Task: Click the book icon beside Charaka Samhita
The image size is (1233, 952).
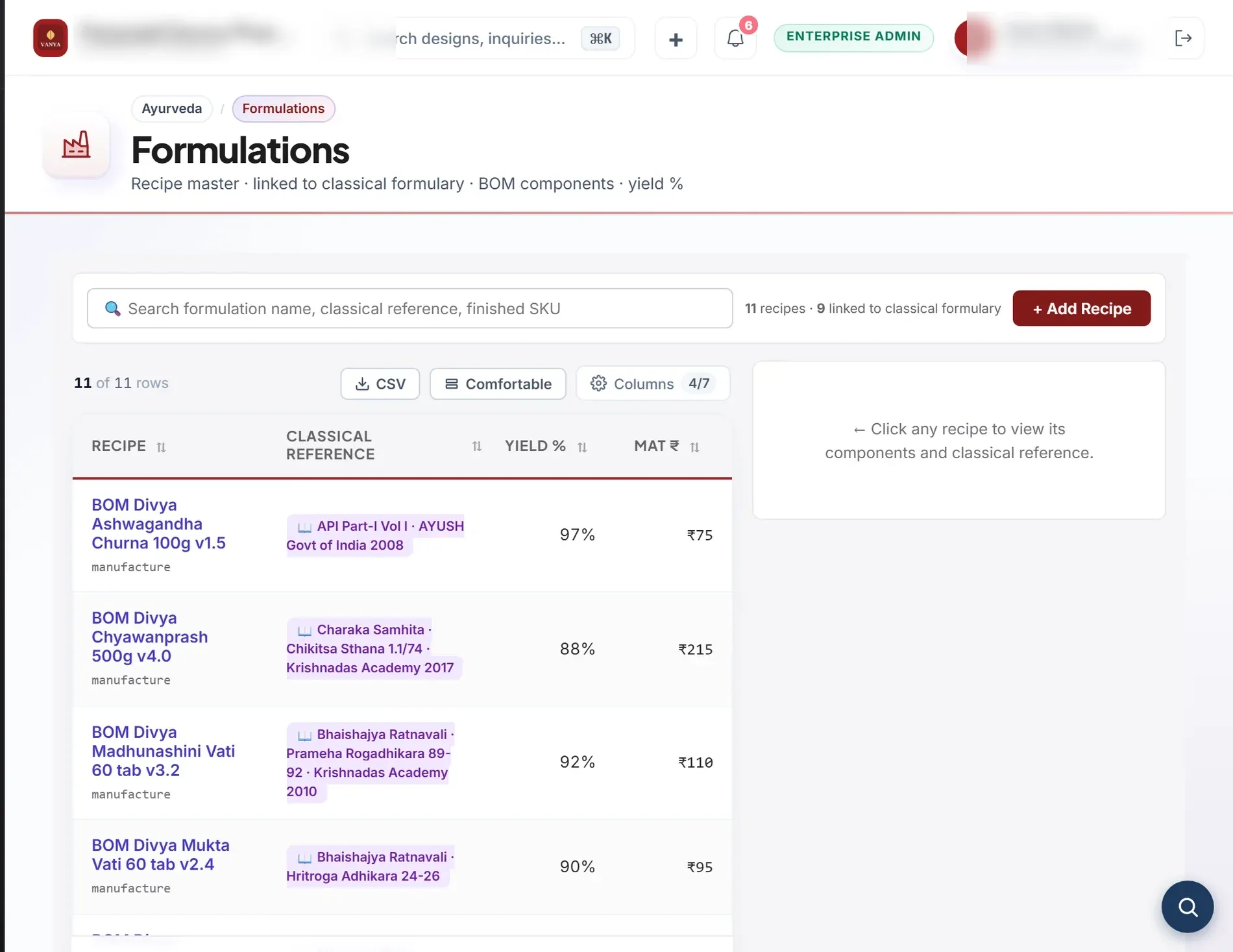Action: (x=304, y=630)
